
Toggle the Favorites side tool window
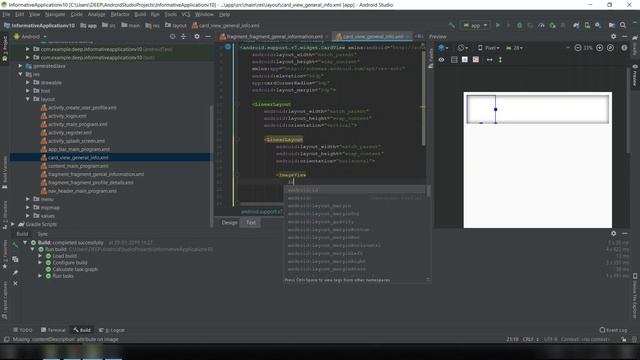tap(4, 255)
